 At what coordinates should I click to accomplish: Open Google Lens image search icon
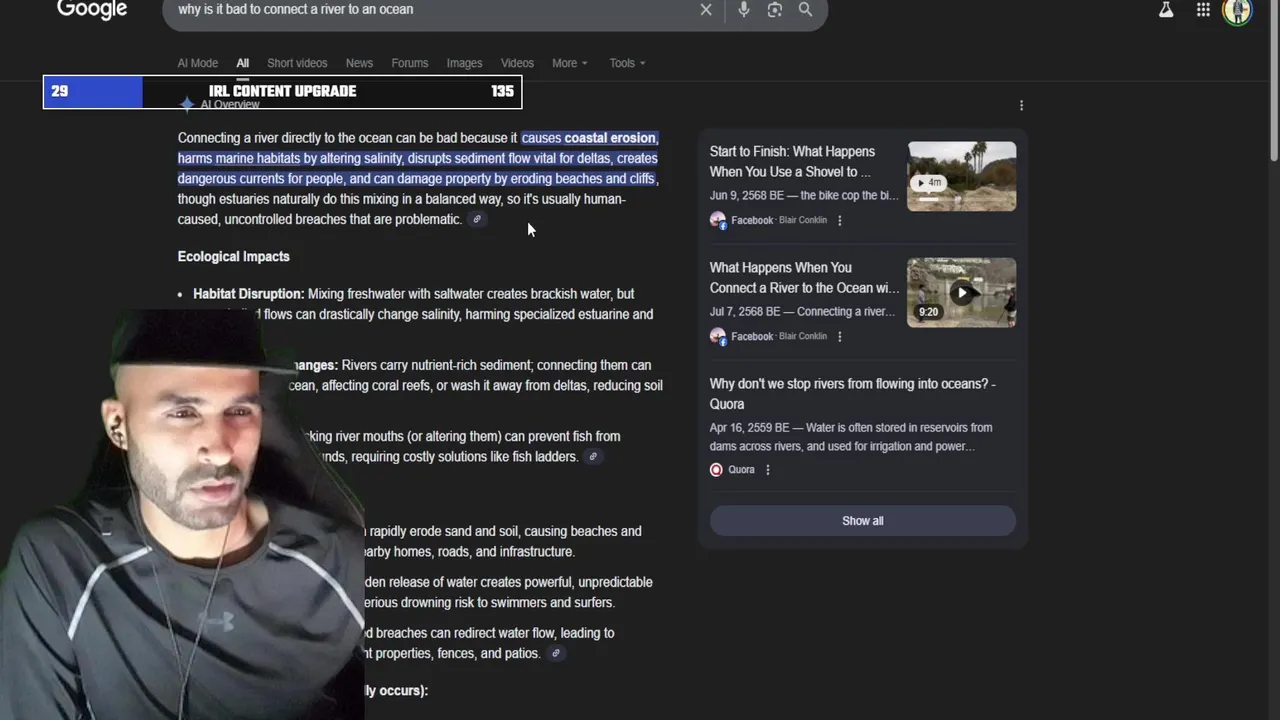(775, 9)
